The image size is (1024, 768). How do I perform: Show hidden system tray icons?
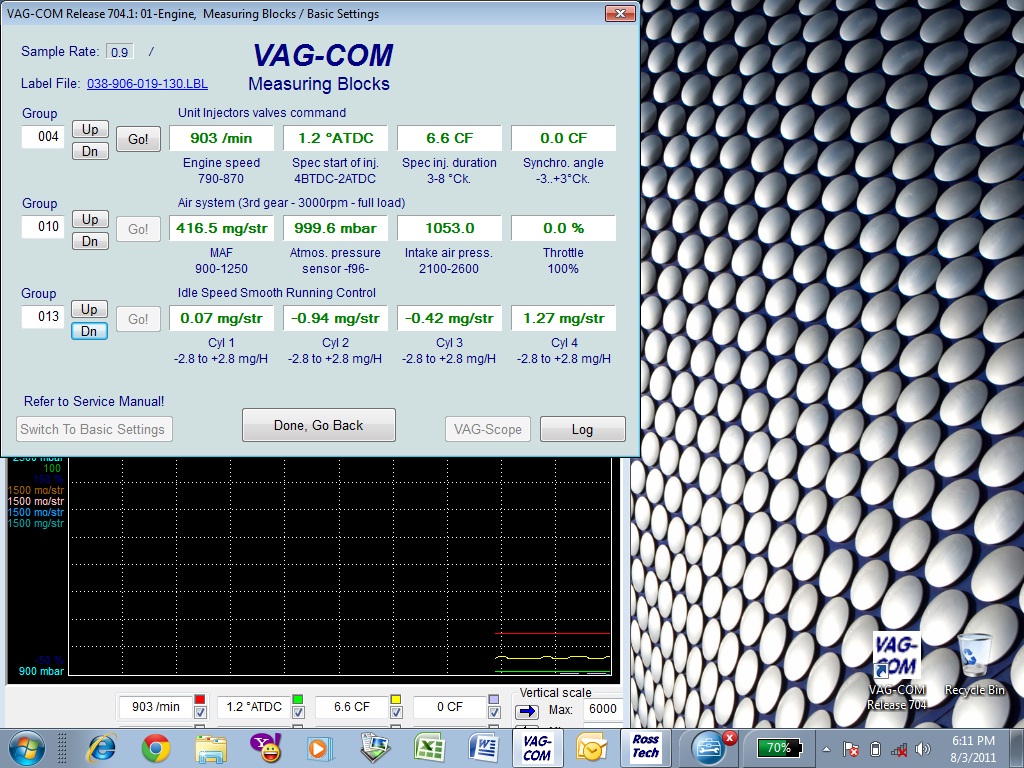pyautogui.click(x=827, y=749)
